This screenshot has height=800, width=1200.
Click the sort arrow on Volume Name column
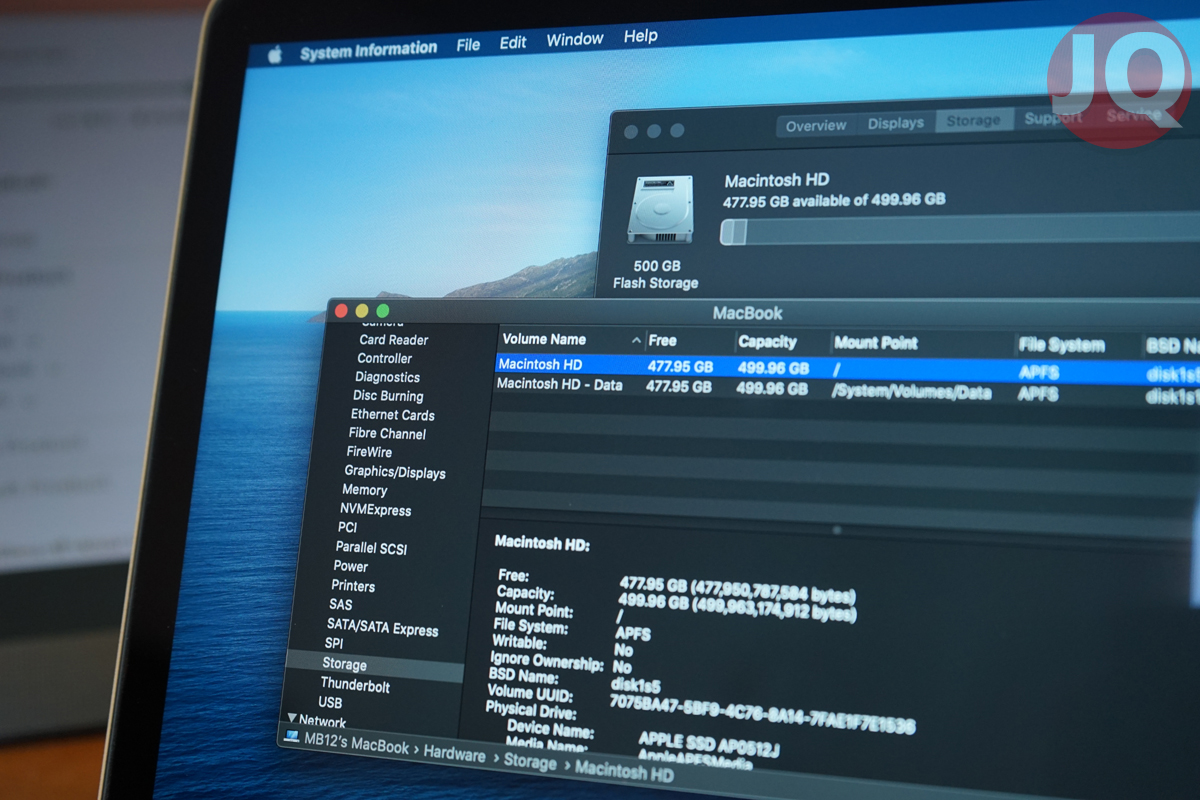(x=638, y=340)
